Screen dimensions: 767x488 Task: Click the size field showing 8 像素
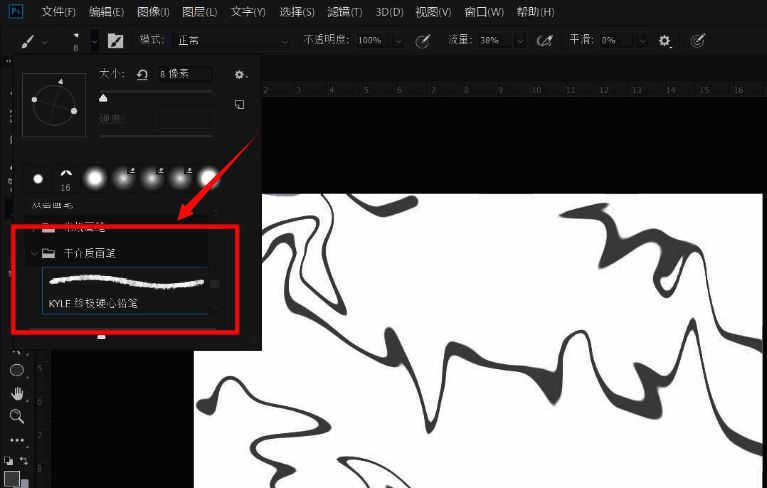(184, 74)
